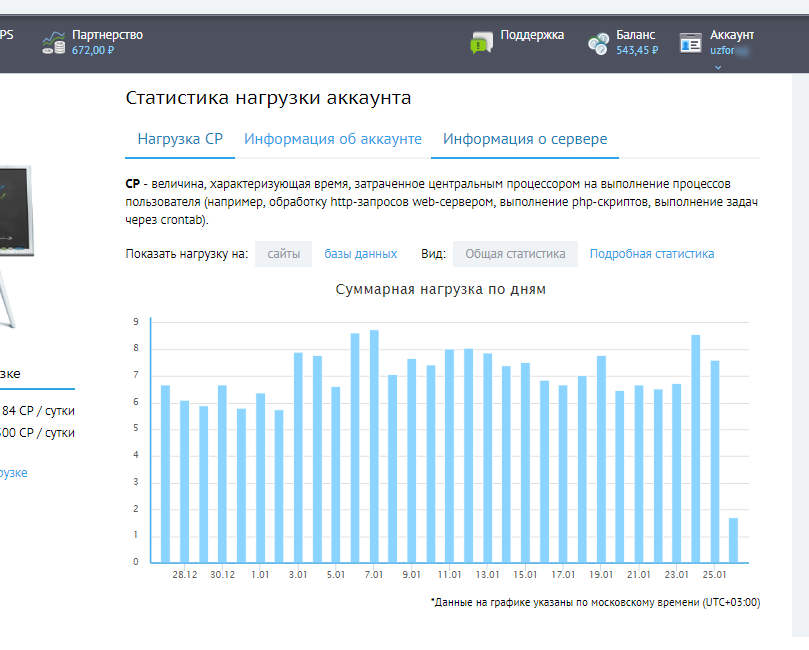The image size is (809, 650).
Task: Select the сайты load filter
Action: [283, 254]
